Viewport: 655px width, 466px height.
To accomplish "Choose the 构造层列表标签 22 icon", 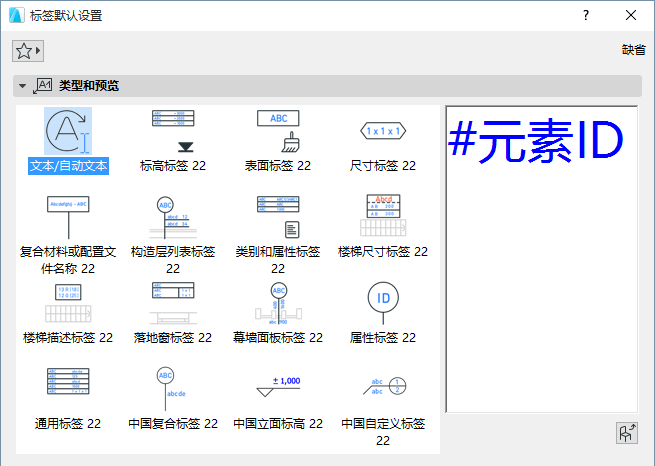I will (x=173, y=217).
